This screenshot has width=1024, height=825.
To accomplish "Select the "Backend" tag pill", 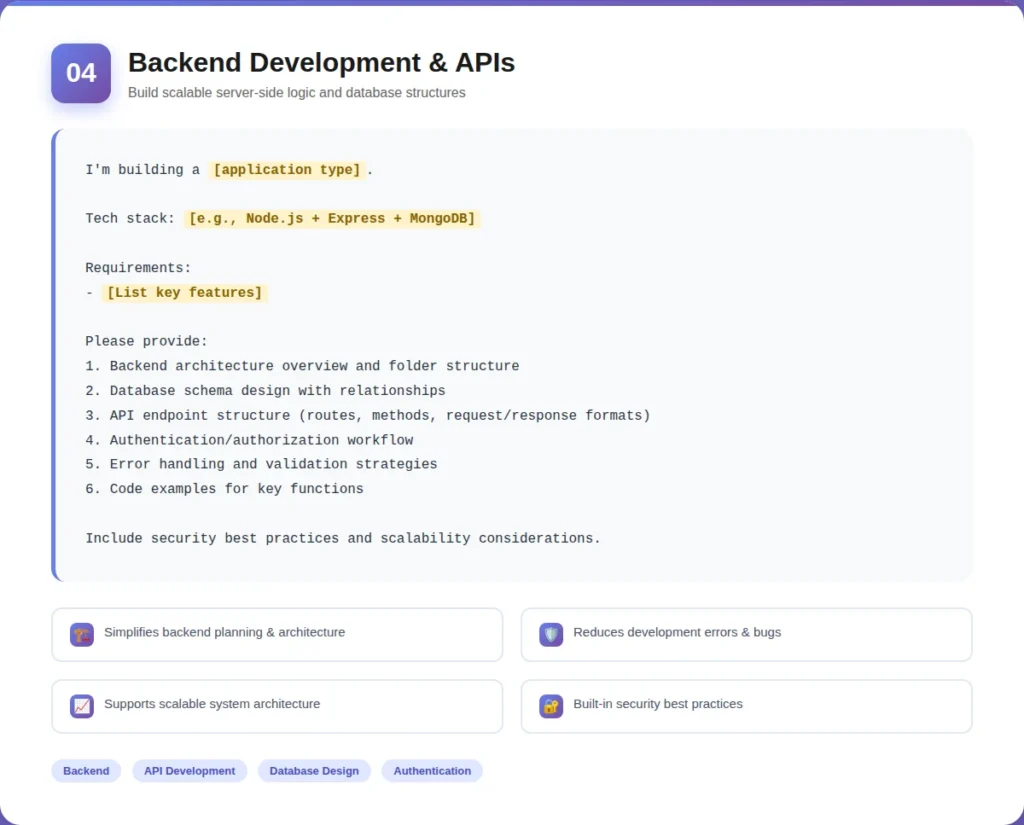I will point(86,771).
